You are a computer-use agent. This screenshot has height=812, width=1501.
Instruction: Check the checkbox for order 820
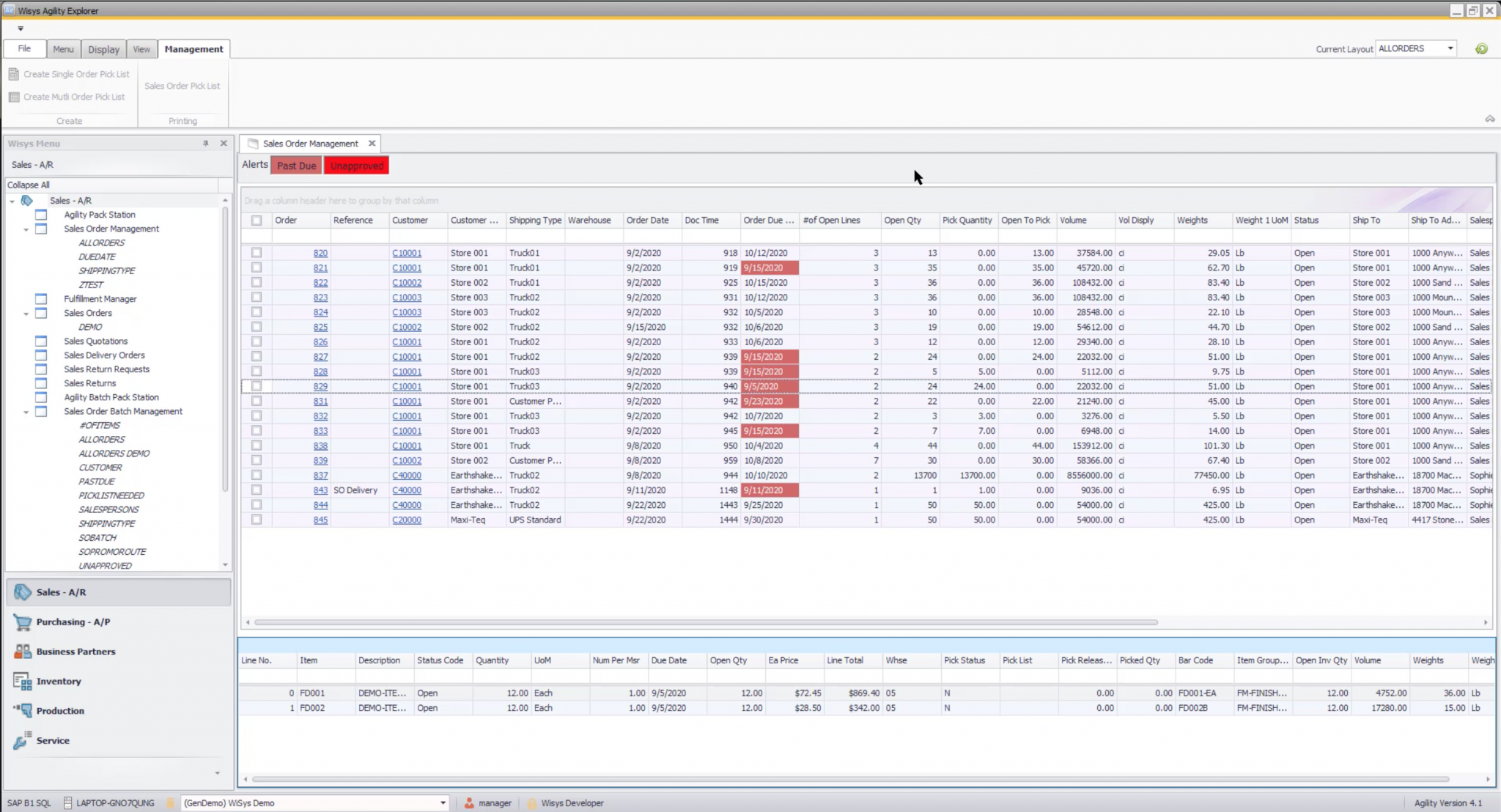point(257,252)
